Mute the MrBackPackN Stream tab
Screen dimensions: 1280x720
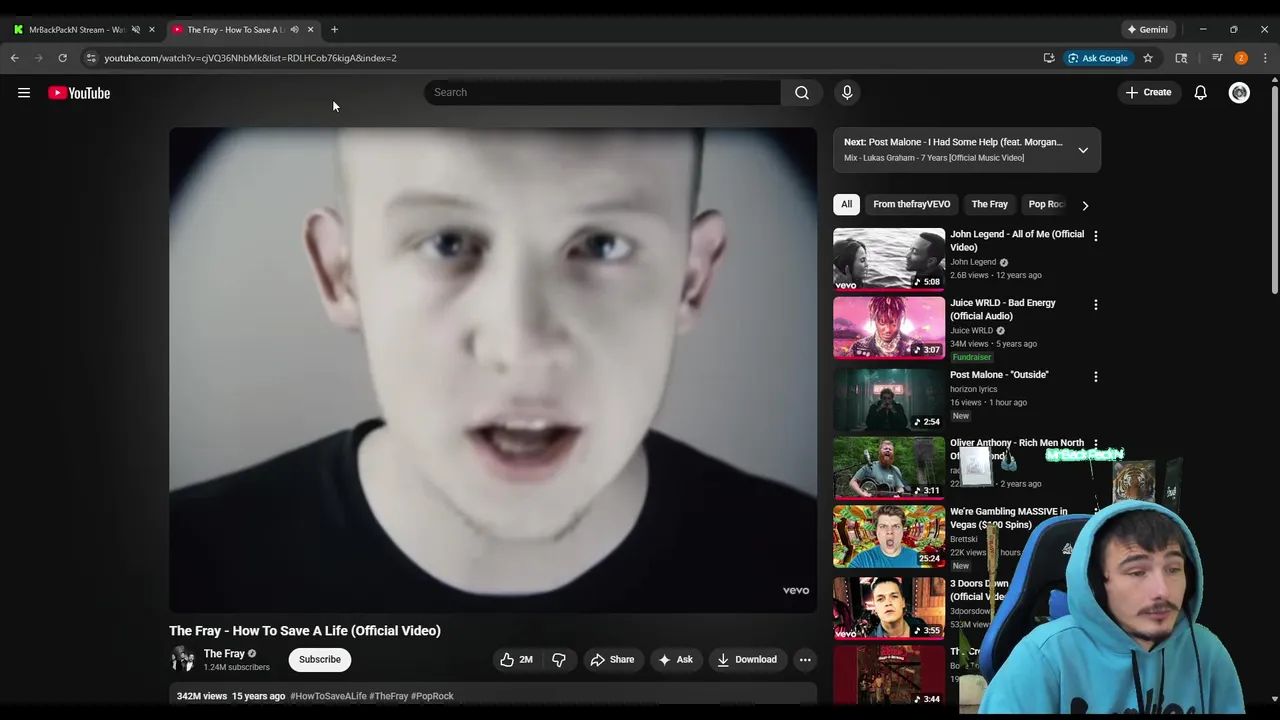[x=136, y=29]
